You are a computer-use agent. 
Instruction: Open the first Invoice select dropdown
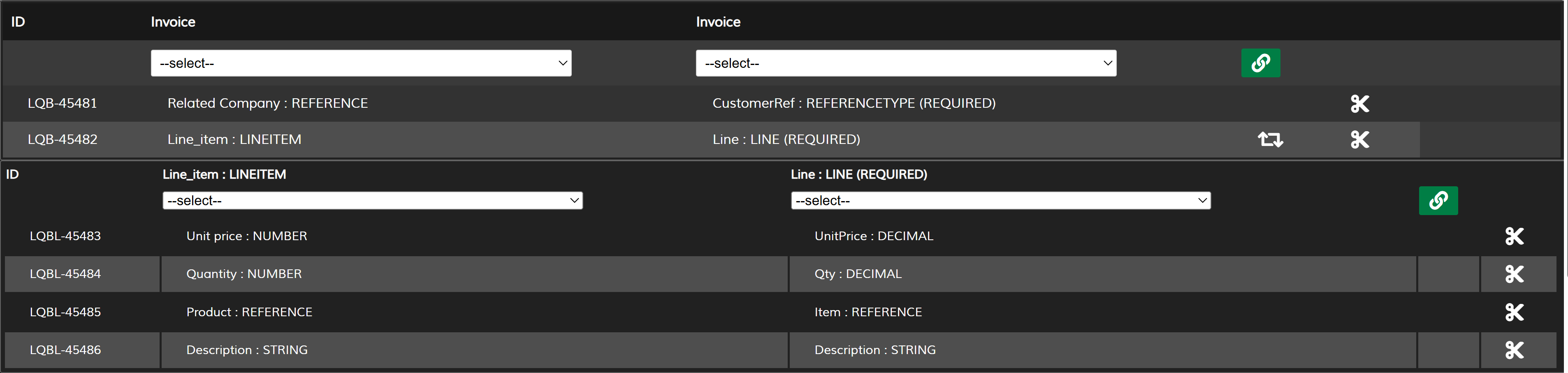click(361, 63)
